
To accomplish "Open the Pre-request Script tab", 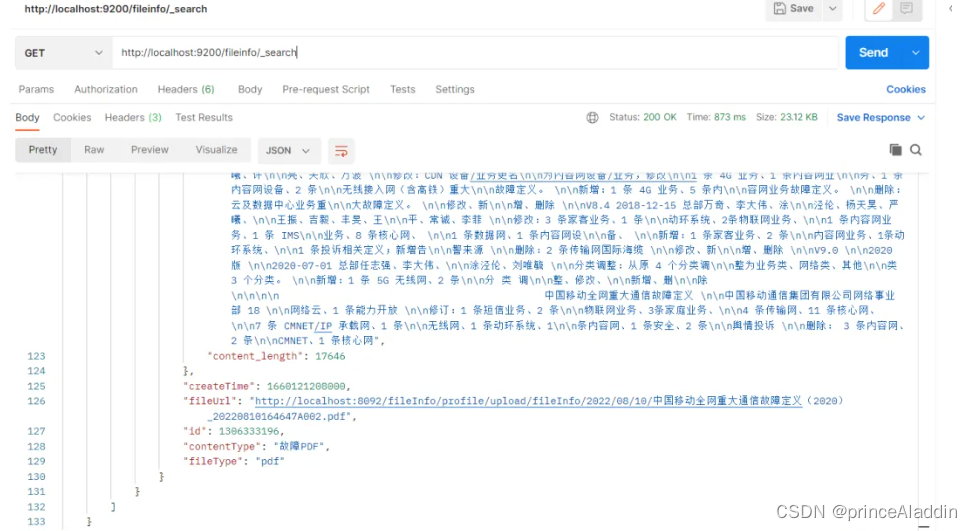I will [326, 89].
